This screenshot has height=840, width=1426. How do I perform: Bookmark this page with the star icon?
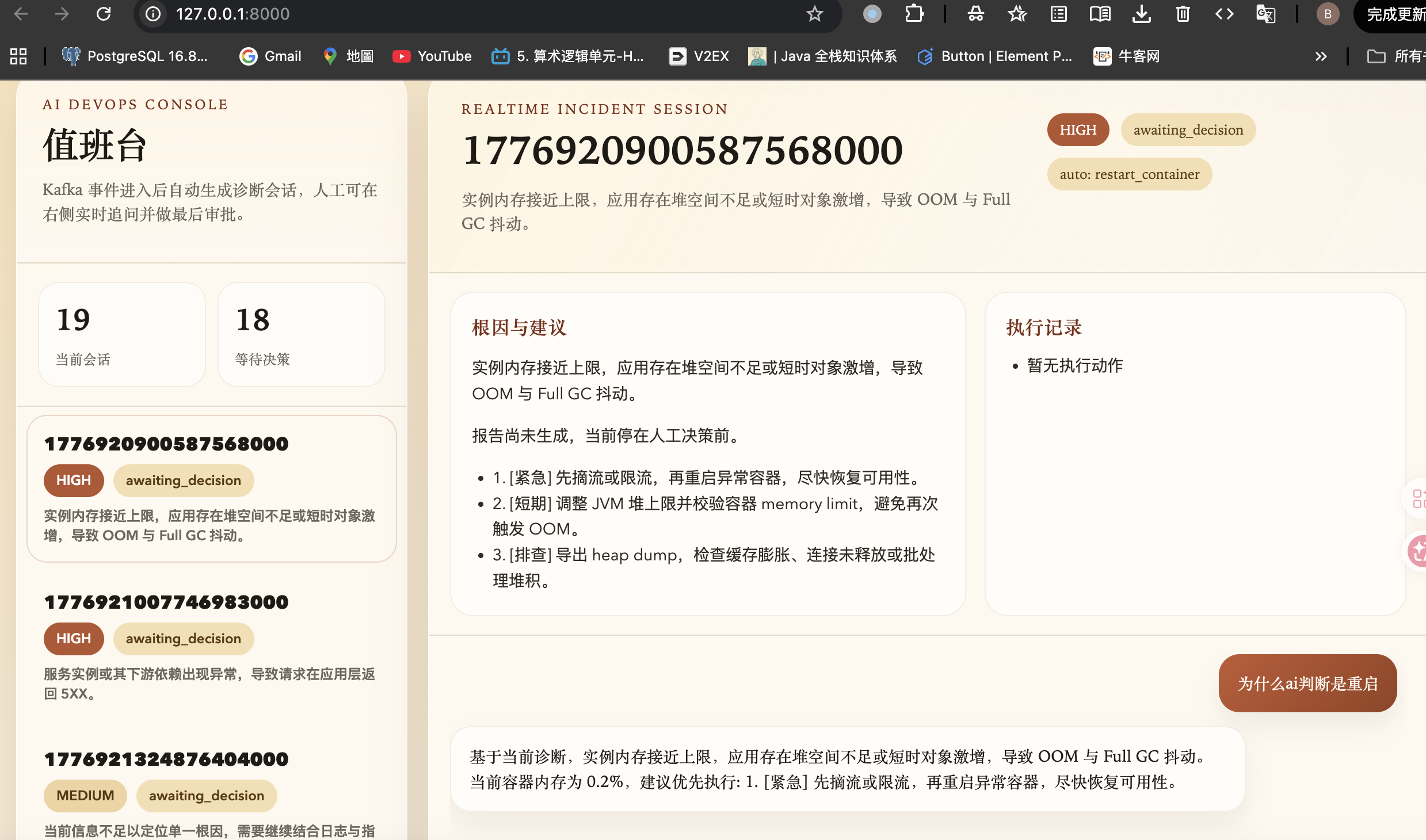click(815, 13)
